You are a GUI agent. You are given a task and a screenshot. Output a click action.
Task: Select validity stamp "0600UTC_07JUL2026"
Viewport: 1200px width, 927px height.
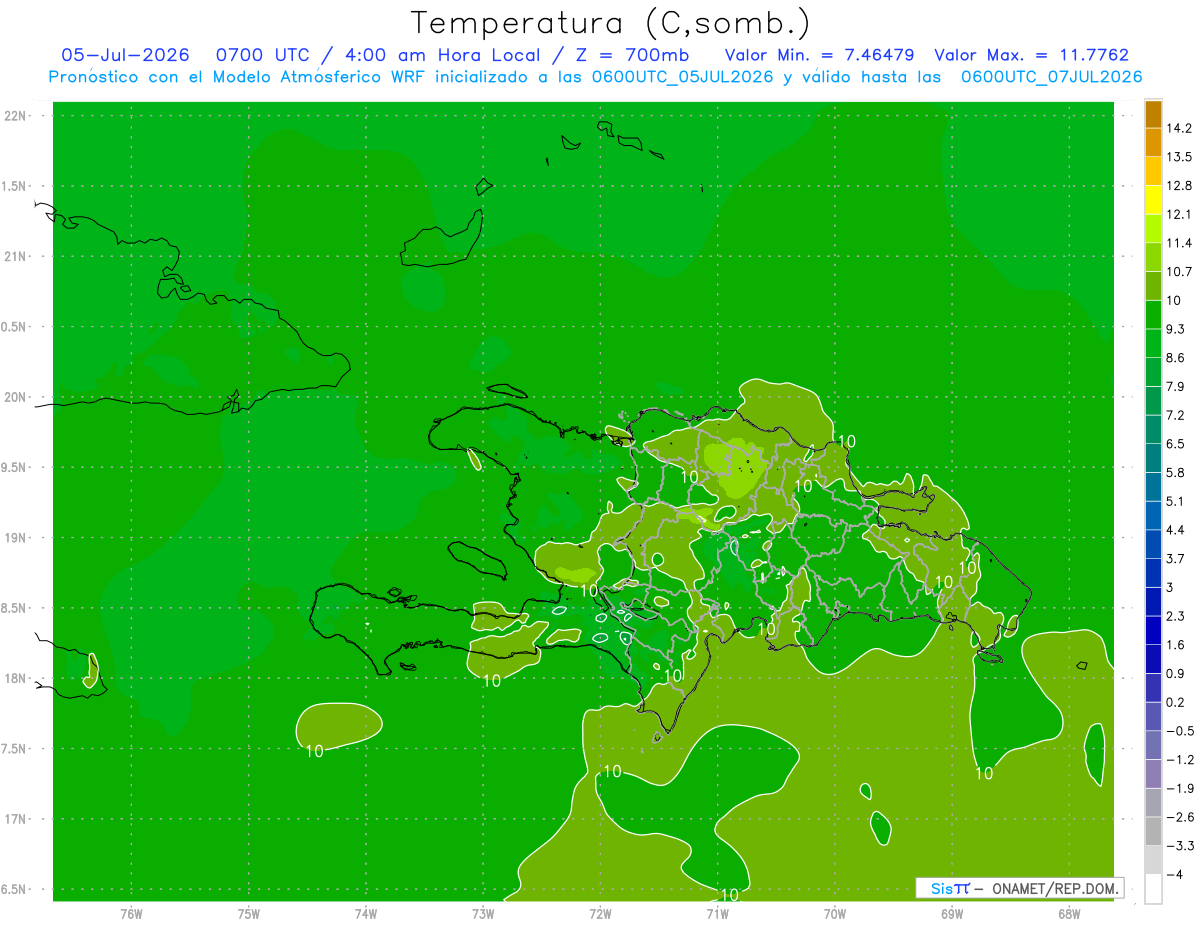1051,77
